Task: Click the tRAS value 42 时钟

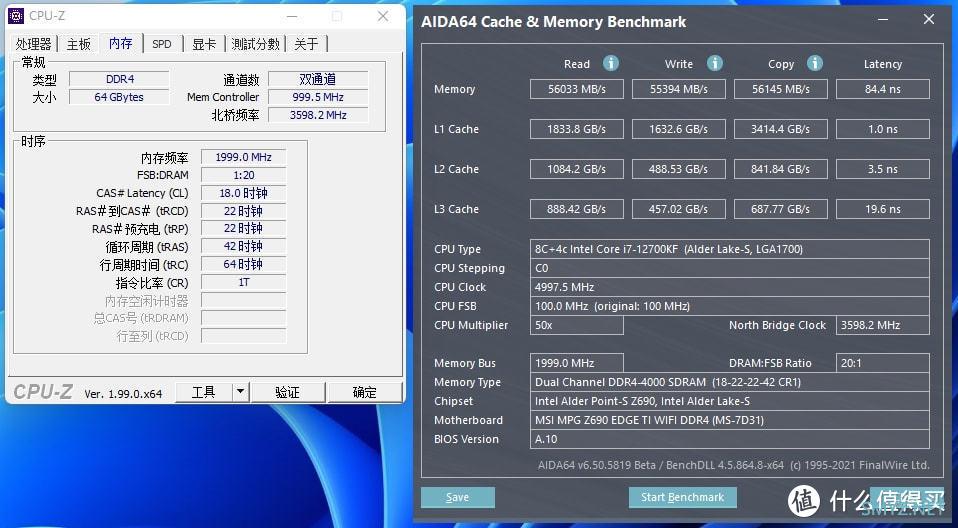Action: 243,246
